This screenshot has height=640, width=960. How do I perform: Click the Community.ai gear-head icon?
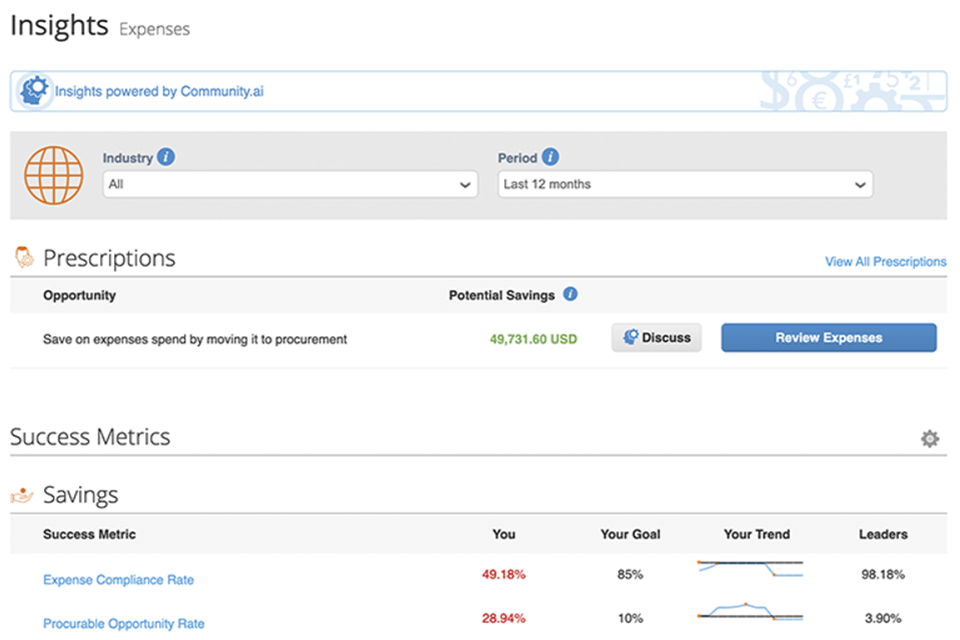(x=34, y=91)
